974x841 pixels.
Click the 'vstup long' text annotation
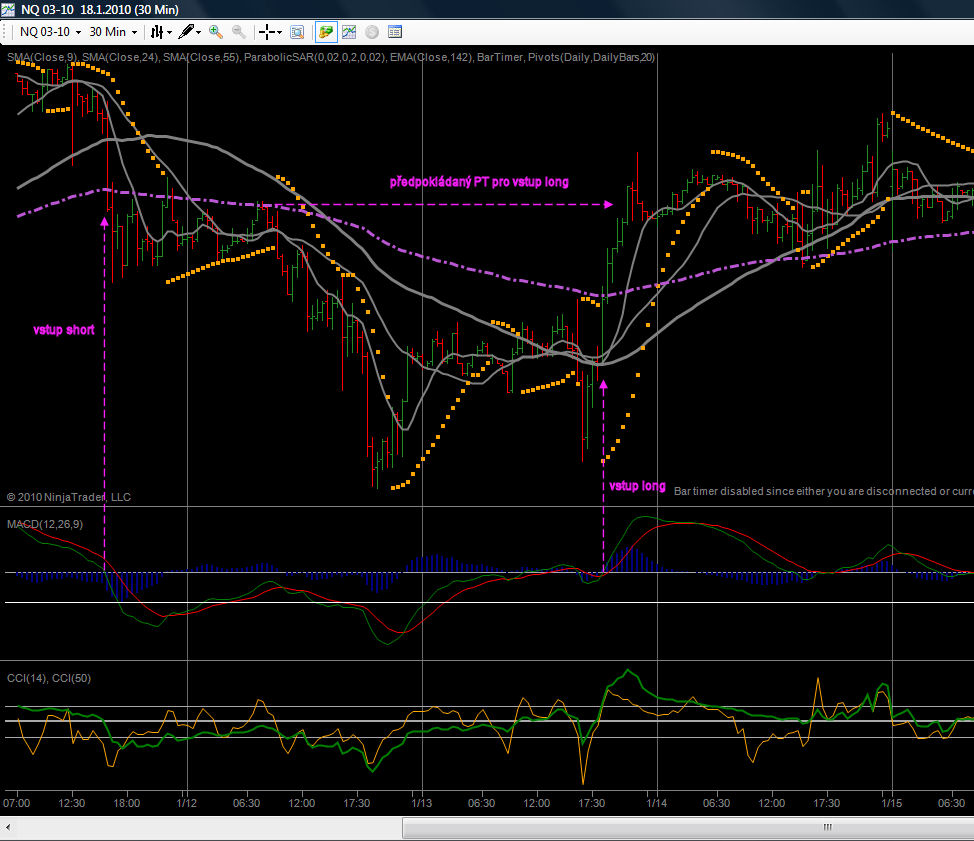tap(637, 486)
